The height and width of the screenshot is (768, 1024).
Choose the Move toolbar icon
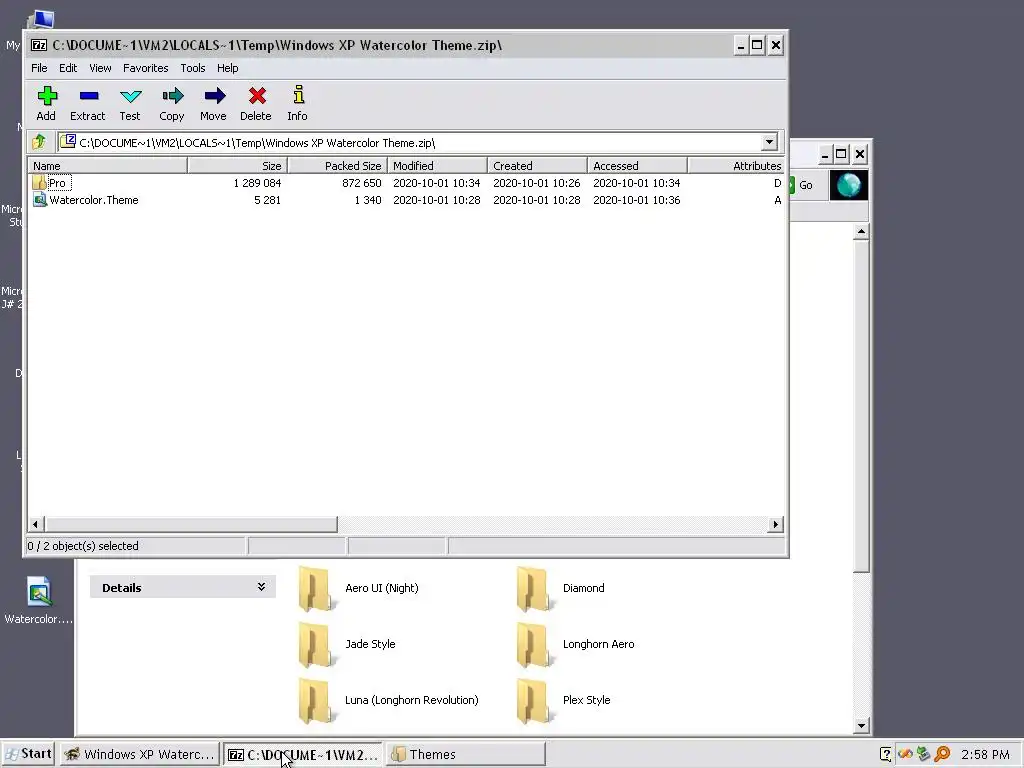[214, 96]
